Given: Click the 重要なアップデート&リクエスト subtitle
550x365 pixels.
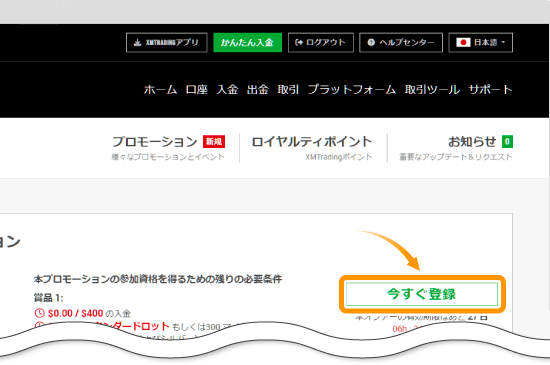Looking at the screenshot, I should (x=456, y=157).
